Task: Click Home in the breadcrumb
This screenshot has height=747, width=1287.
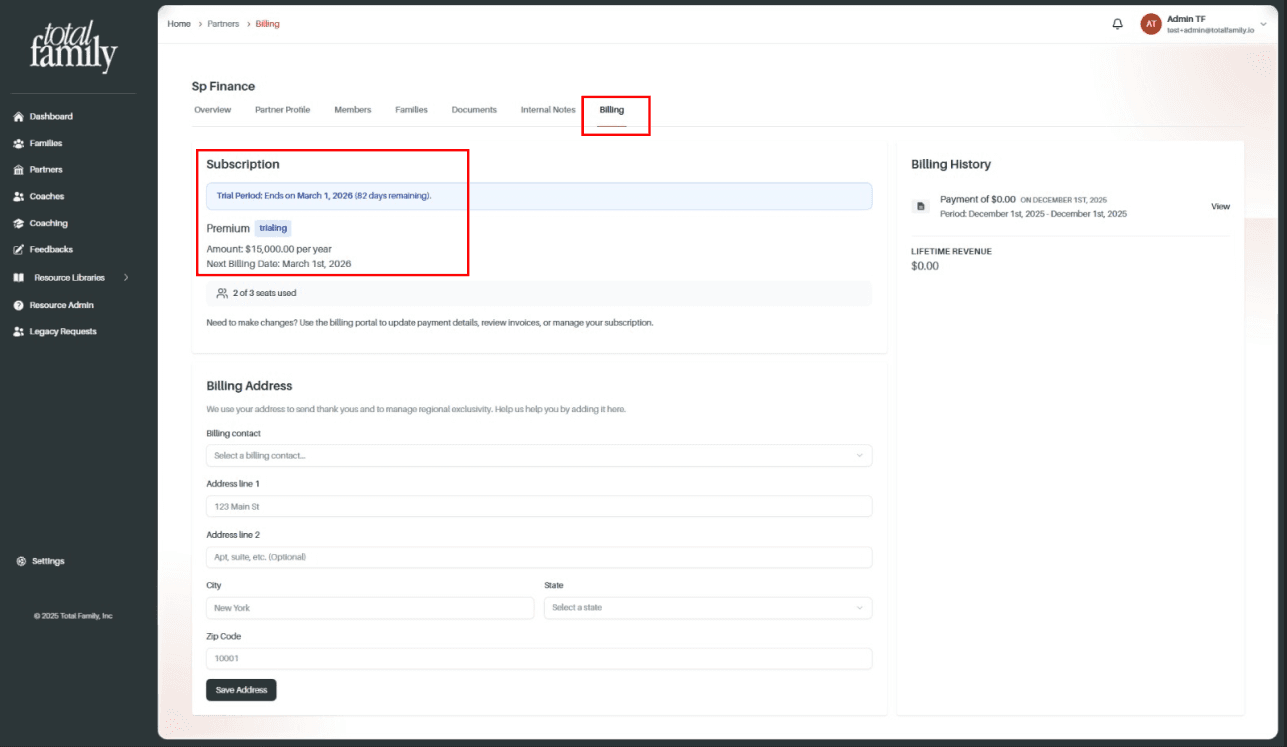Action: point(179,24)
